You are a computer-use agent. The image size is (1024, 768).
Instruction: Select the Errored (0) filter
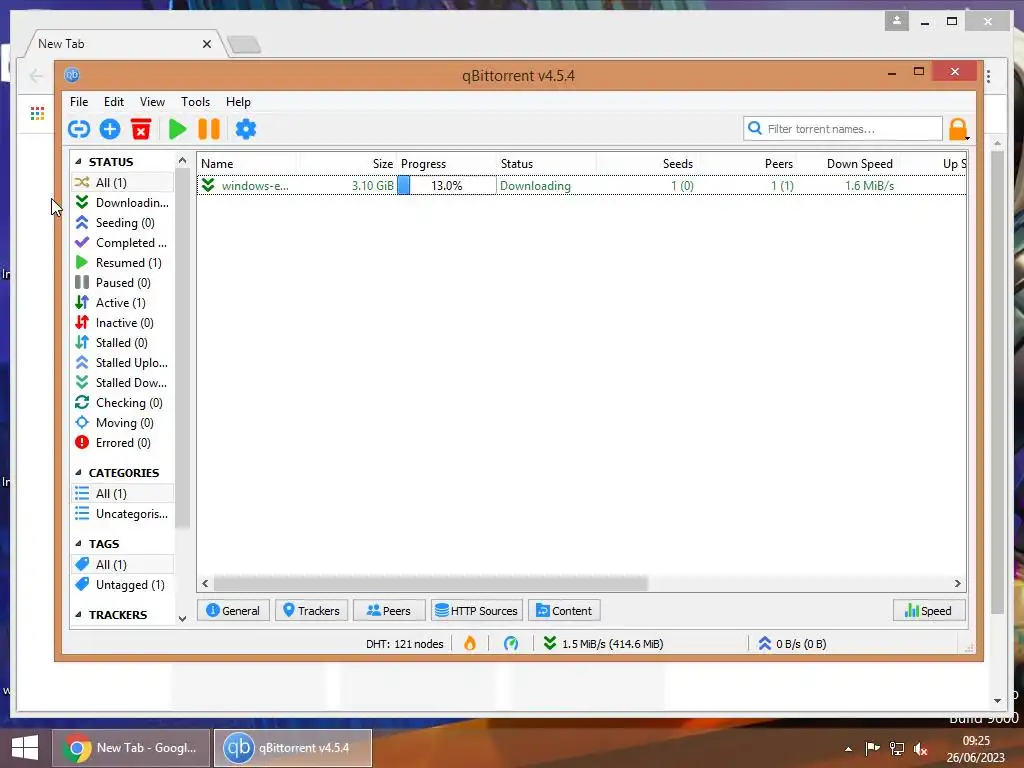pyautogui.click(x=122, y=443)
